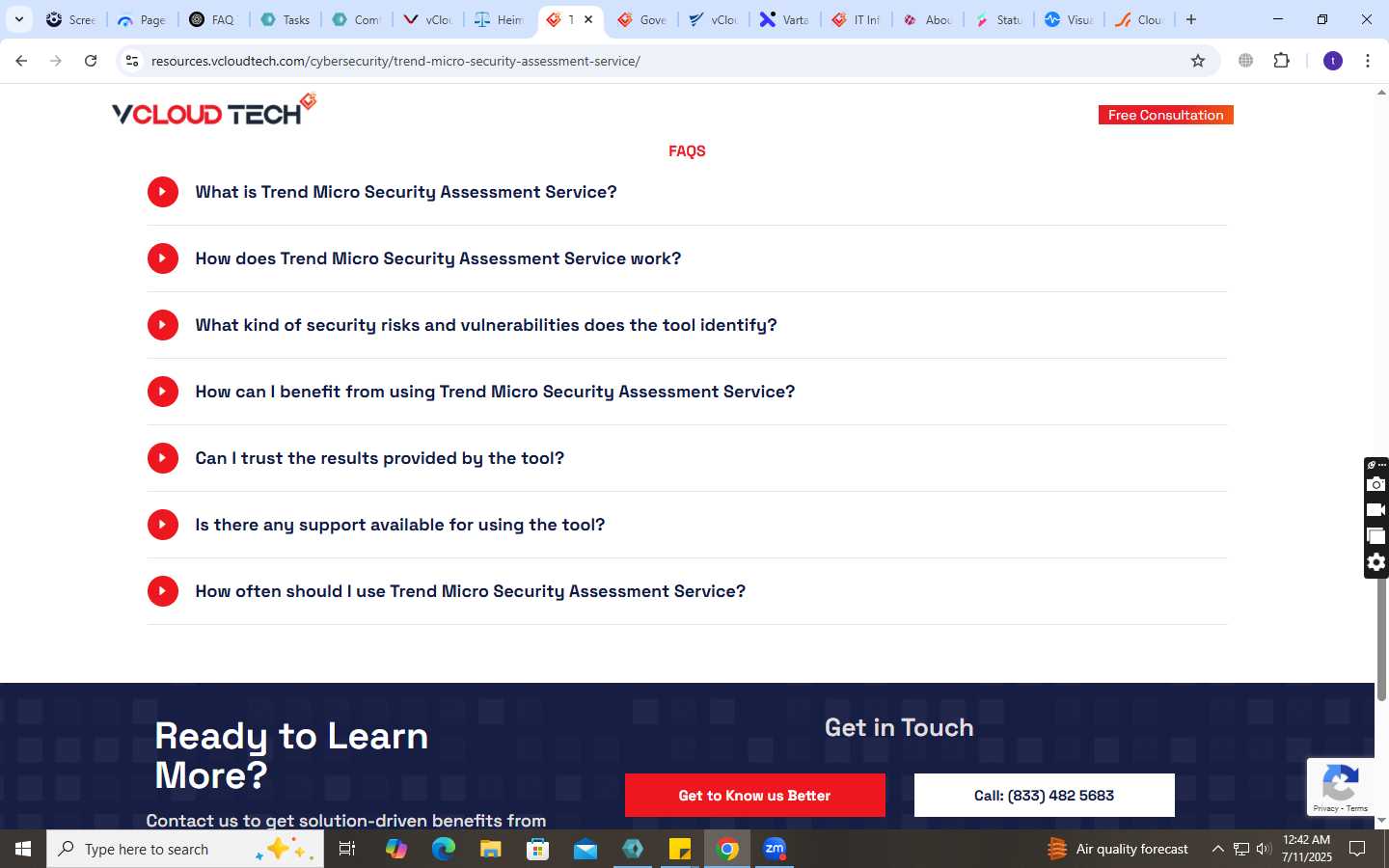Click the reCAPTCHA Privacy link

(x=1325, y=808)
